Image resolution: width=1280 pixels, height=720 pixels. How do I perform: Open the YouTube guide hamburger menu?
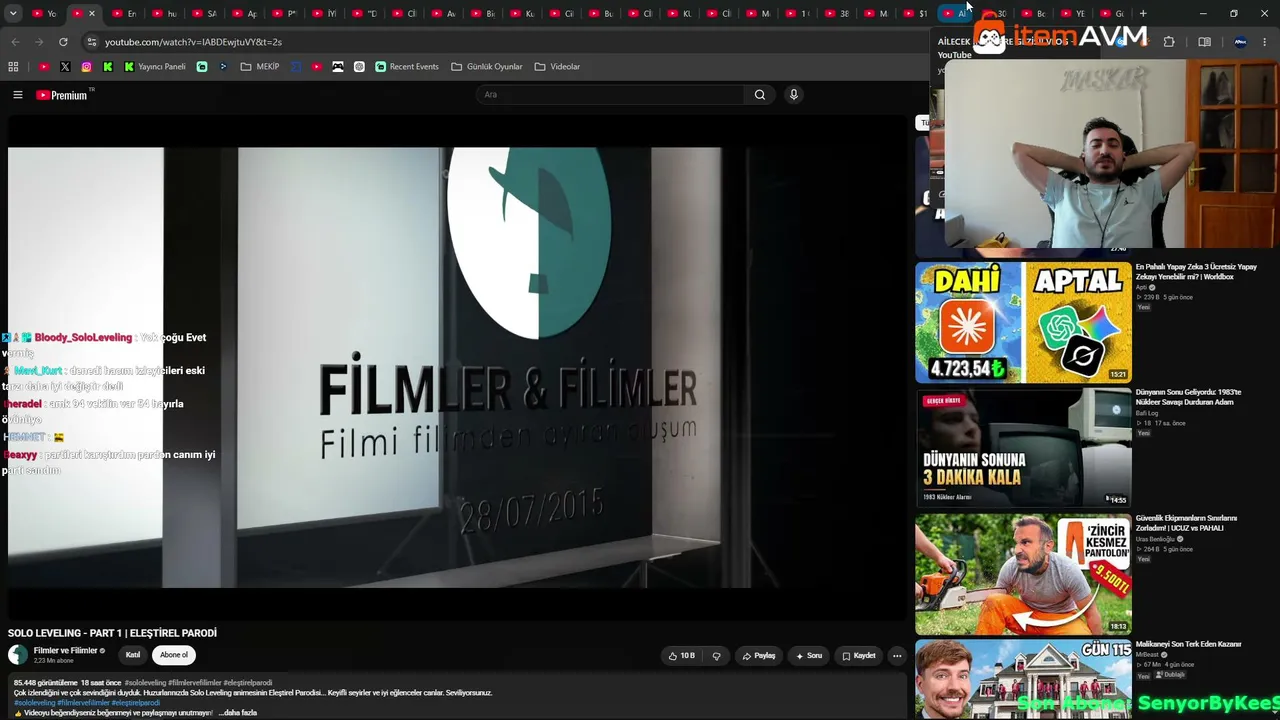(x=17, y=95)
